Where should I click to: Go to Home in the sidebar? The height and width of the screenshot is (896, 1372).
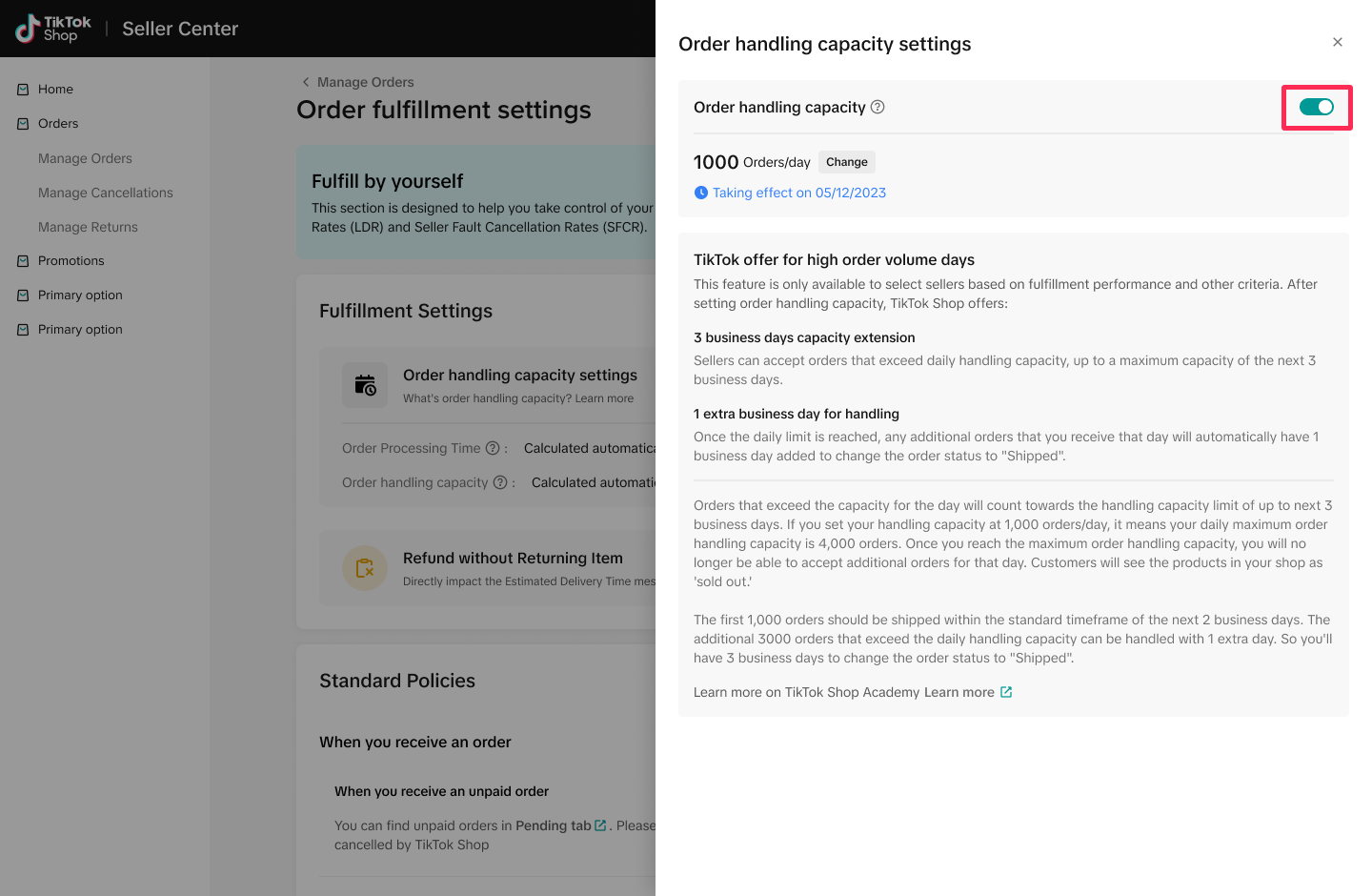pos(55,89)
